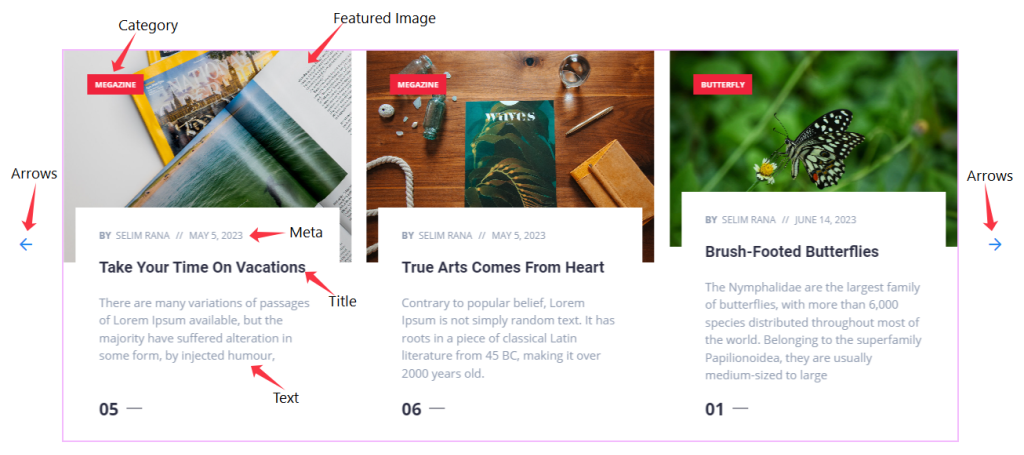The height and width of the screenshot is (455, 1024).
Task: Click the May 5, 2023 date on first card
Action: pyautogui.click(x=216, y=236)
